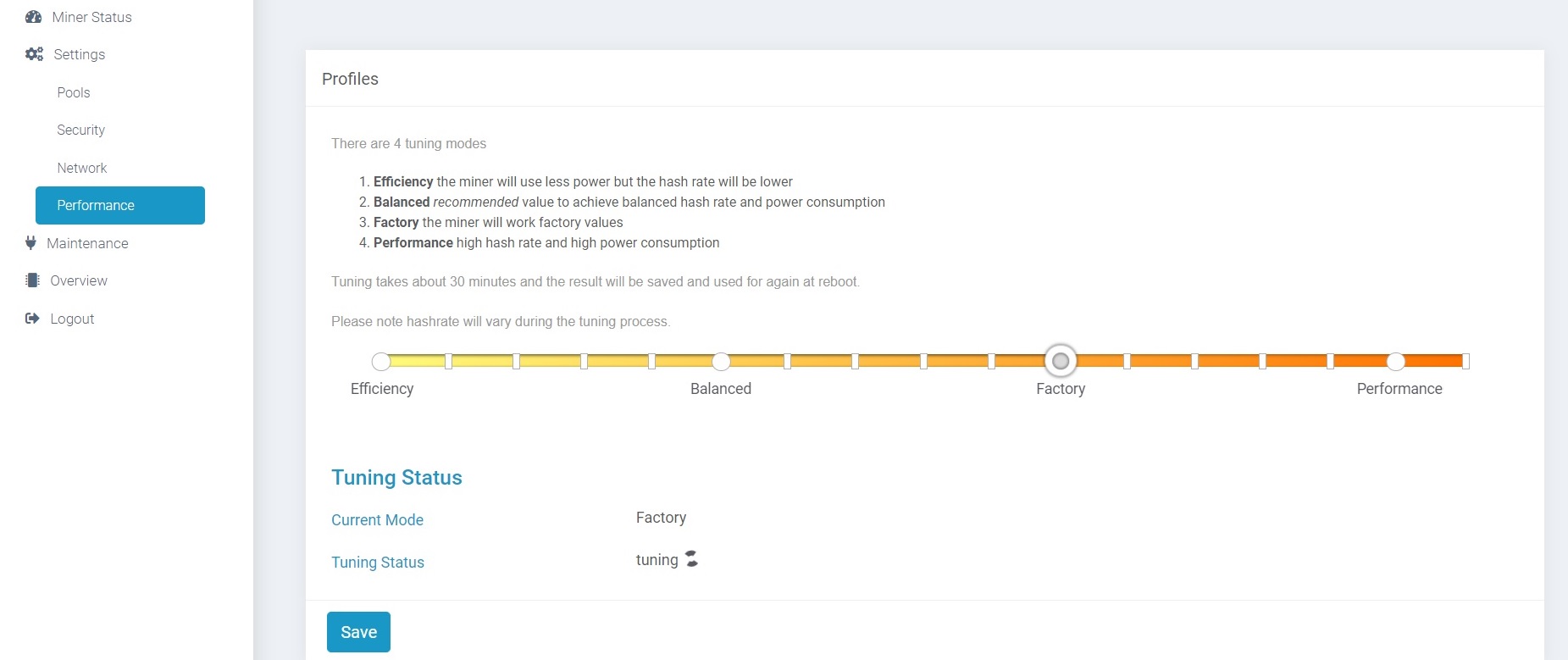Select the Efficiency slider handle
This screenshot has height=660, width=1568.
click(381, 362)
